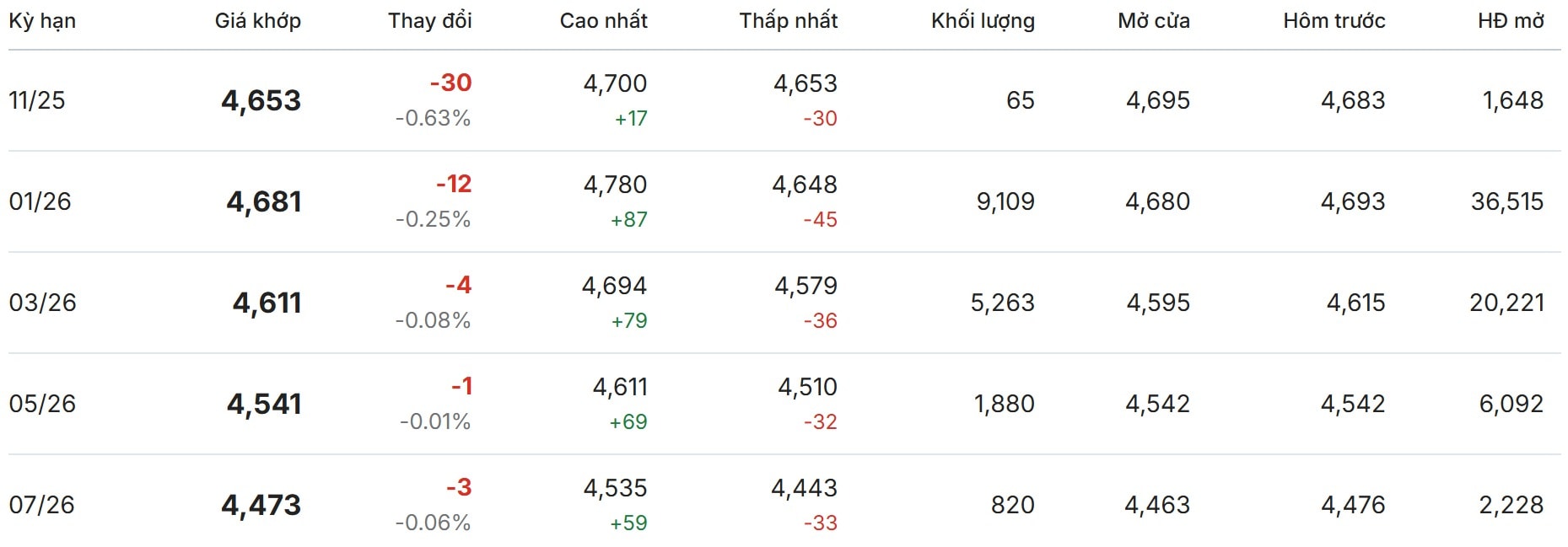This screenshot has height=547, width=1568.
Task: Open the 01/26 contract row
Action: [40, 201]
